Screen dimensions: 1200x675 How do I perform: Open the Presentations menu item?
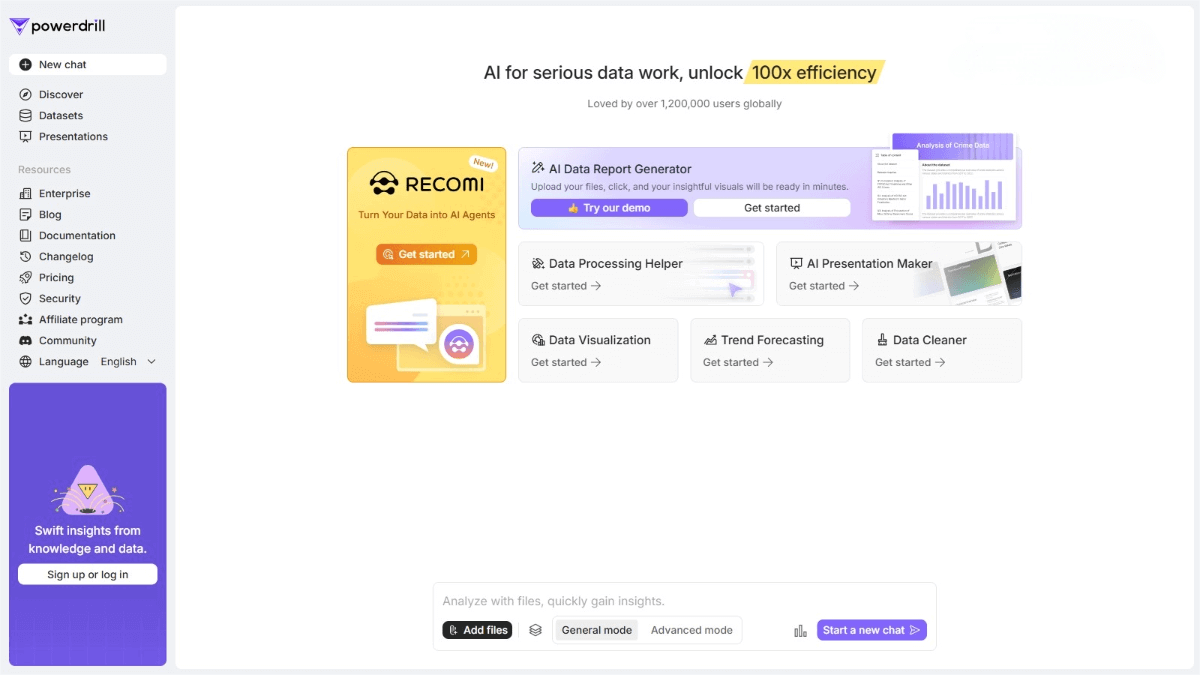73,136
